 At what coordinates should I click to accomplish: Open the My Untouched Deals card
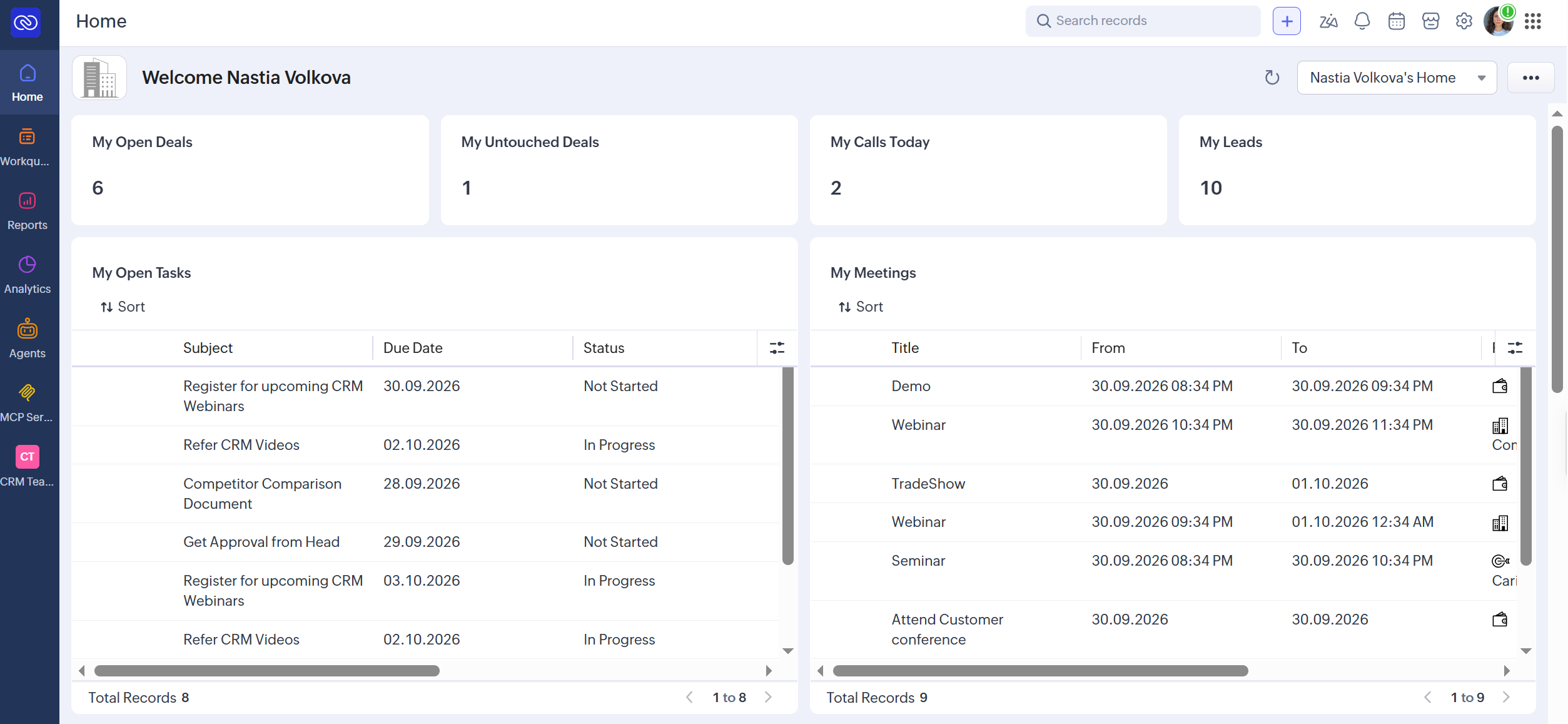click(619, 170)
